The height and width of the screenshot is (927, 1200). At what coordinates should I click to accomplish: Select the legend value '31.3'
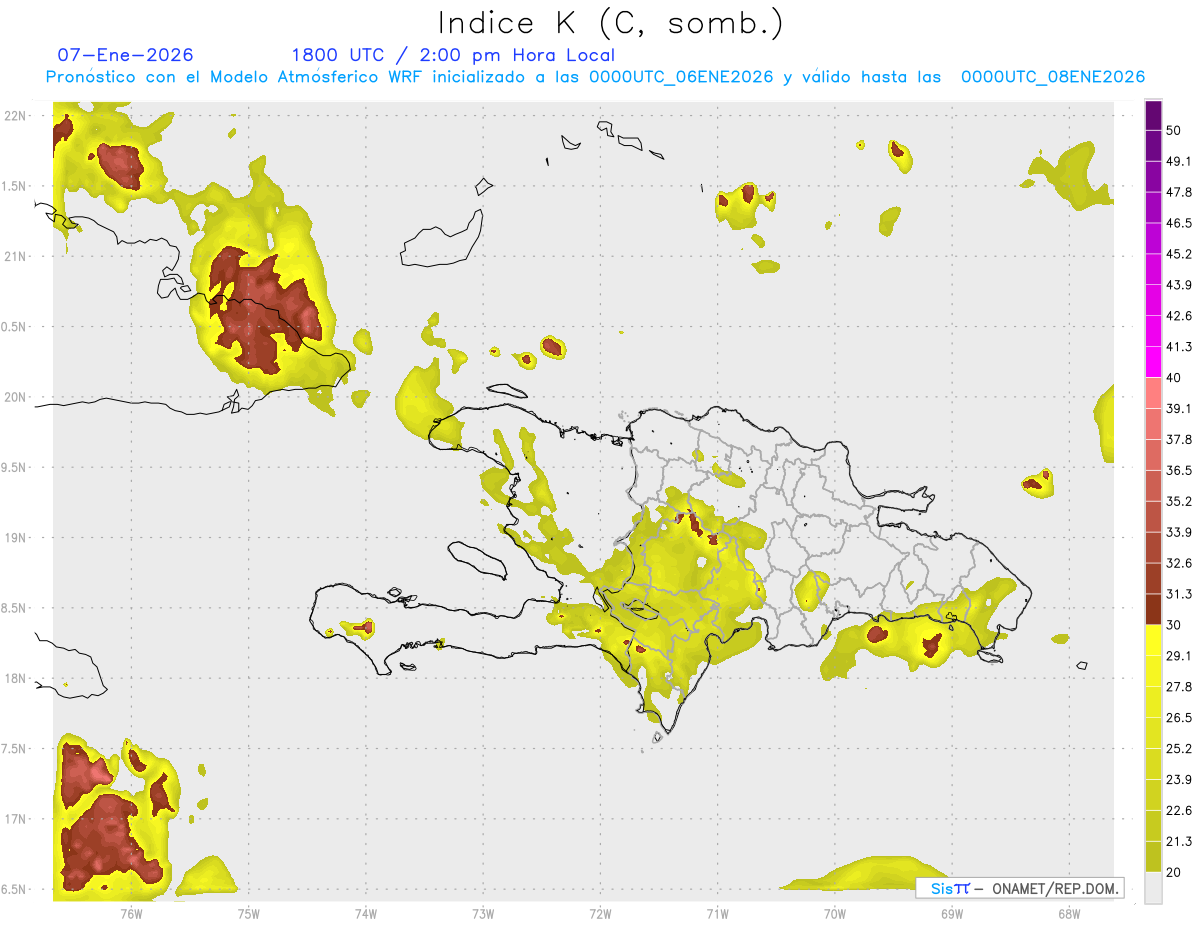[1178, 594]
